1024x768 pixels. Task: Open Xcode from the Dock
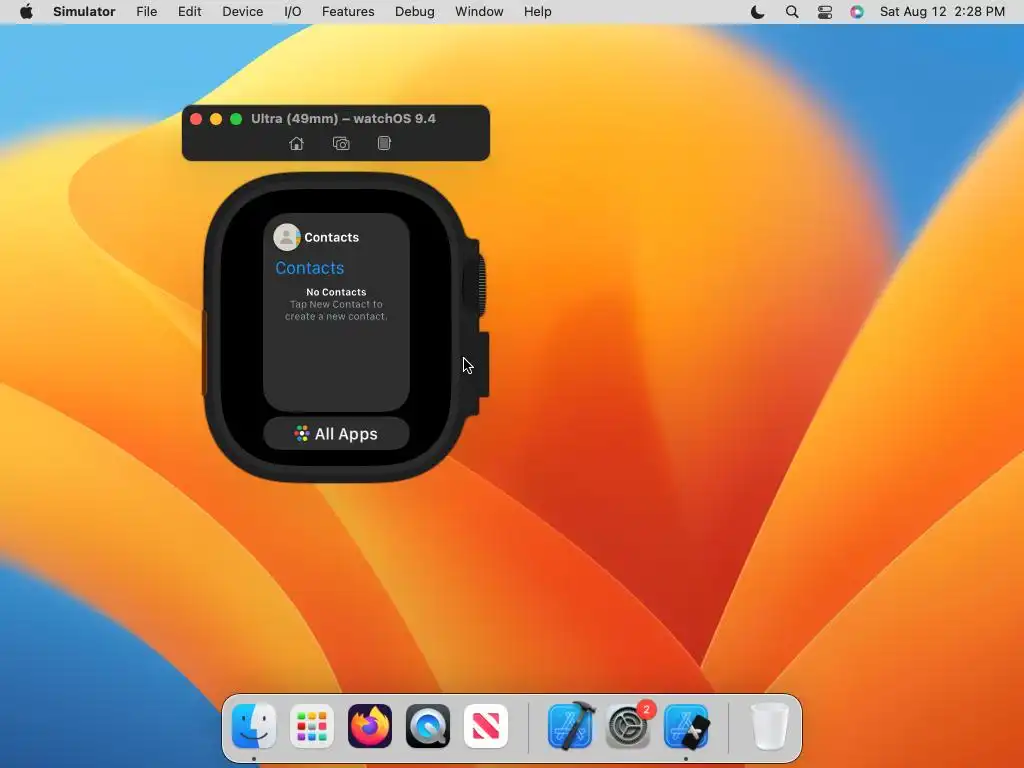[x=570, y=726]
